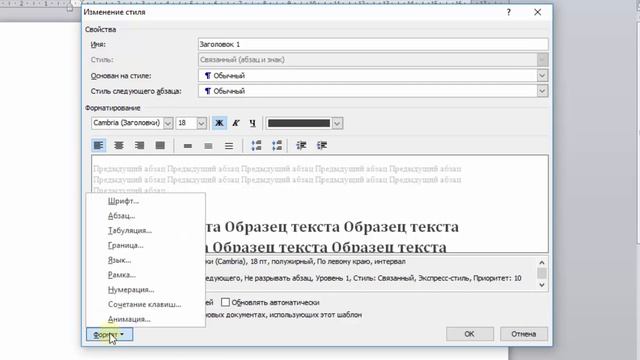Open dialog help question mark
The width and height of the screenshot is (640, 360).
[x=509, y=12]
